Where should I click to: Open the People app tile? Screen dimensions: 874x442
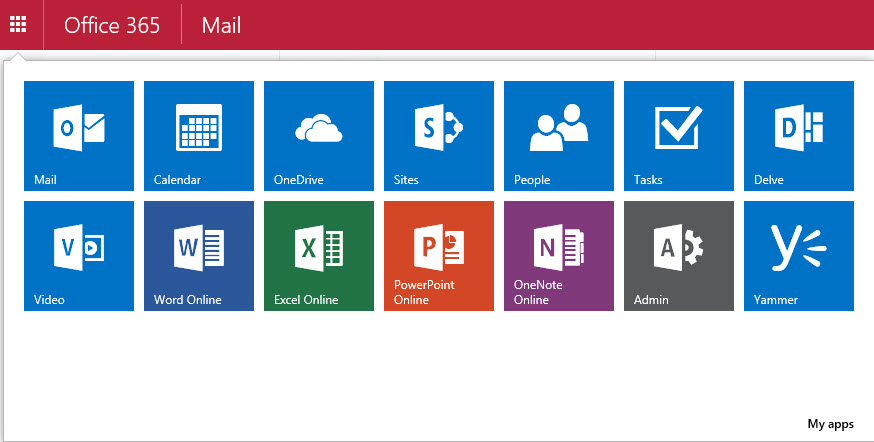(558, 135)
